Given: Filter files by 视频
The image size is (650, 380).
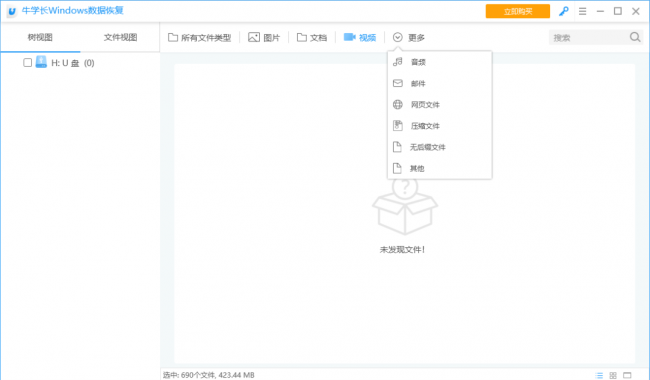Looking at the screenshot, I should (x=360, y=37).
